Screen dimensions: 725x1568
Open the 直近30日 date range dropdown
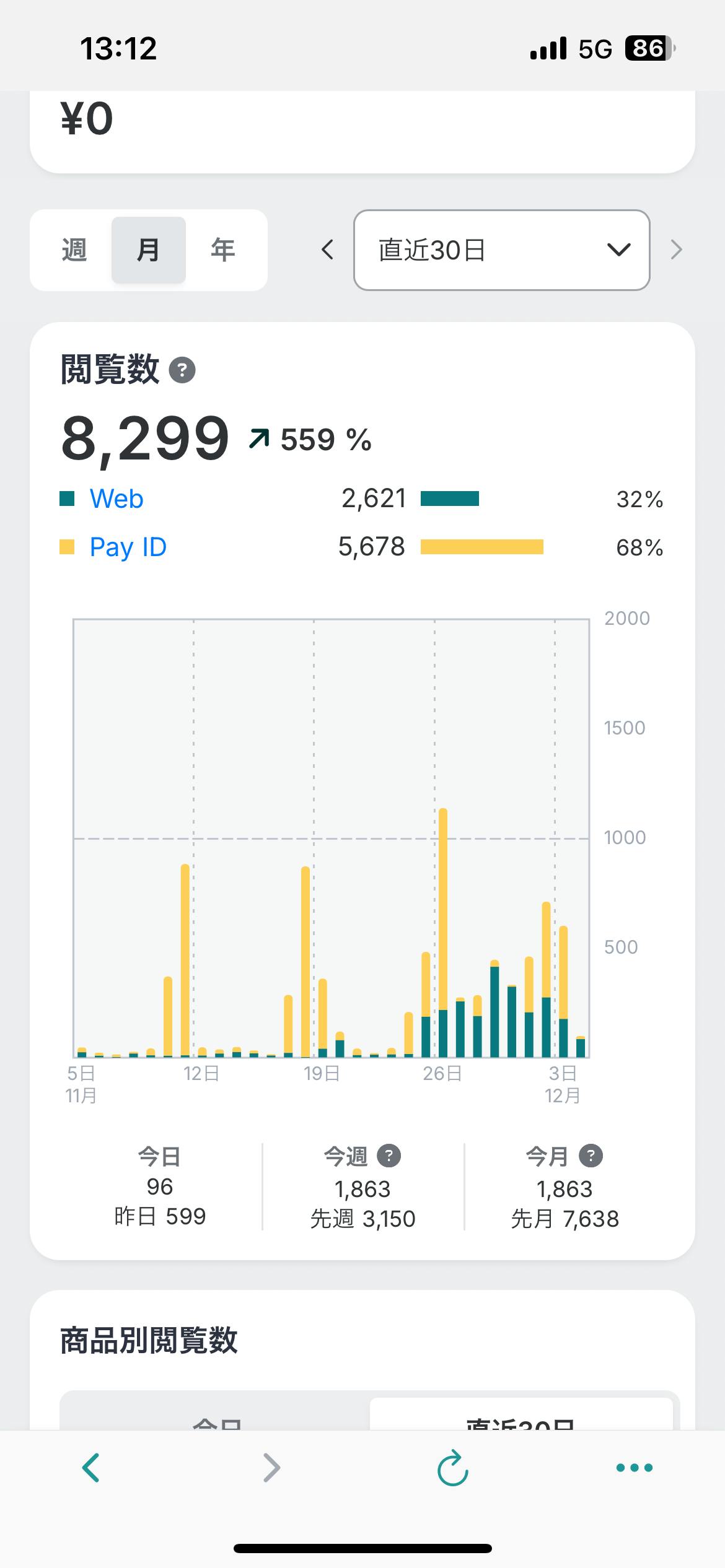click(x=501, y=250)
